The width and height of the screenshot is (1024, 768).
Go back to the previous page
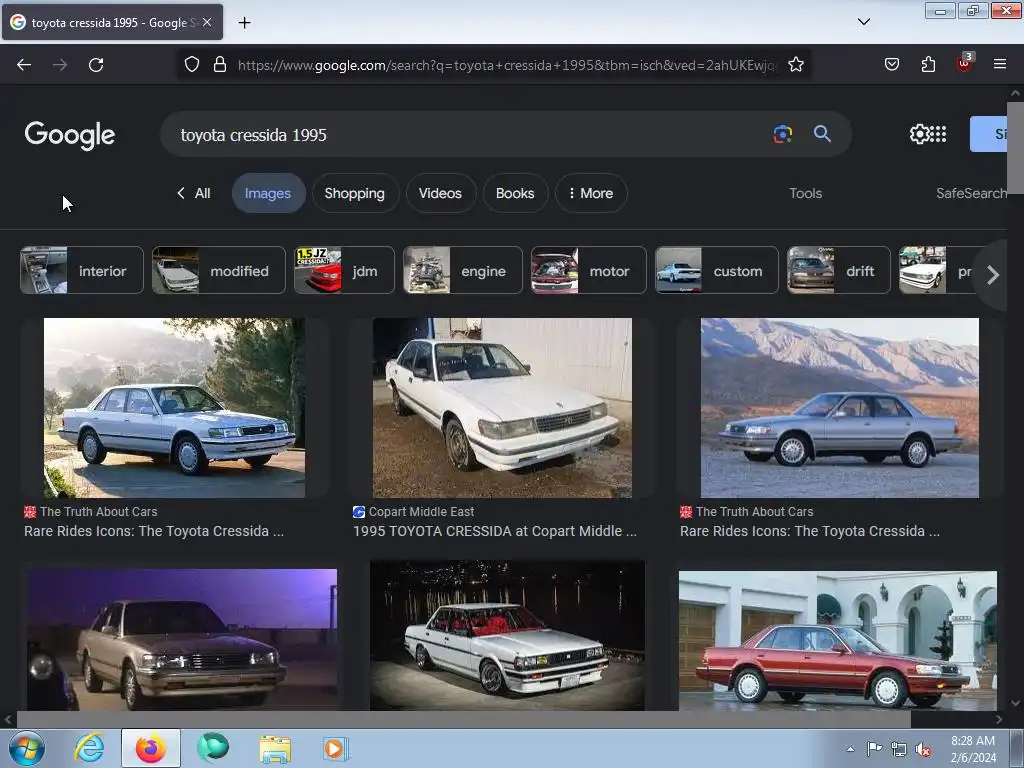(x=24, y=65)
